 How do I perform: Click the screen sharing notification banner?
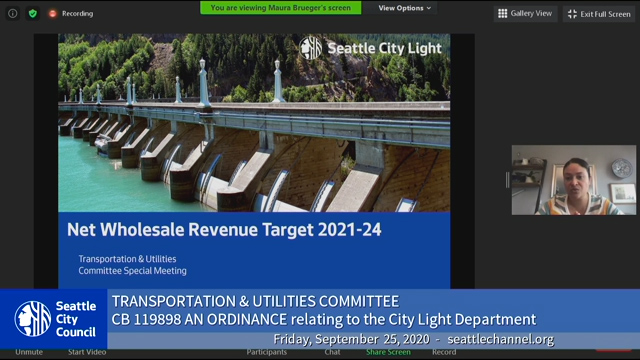tap(281, 8)
